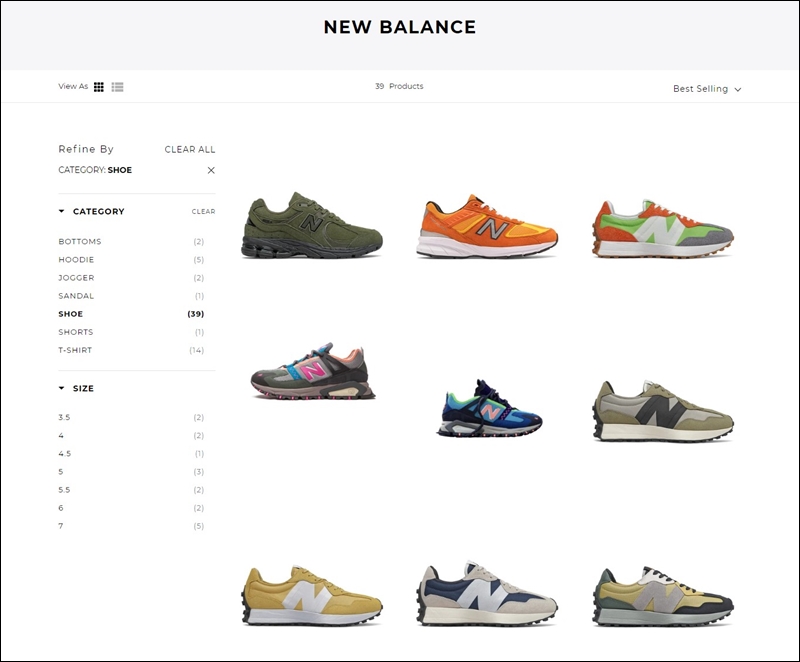
Task: Clear the Category filter
Action: [203, 212]
